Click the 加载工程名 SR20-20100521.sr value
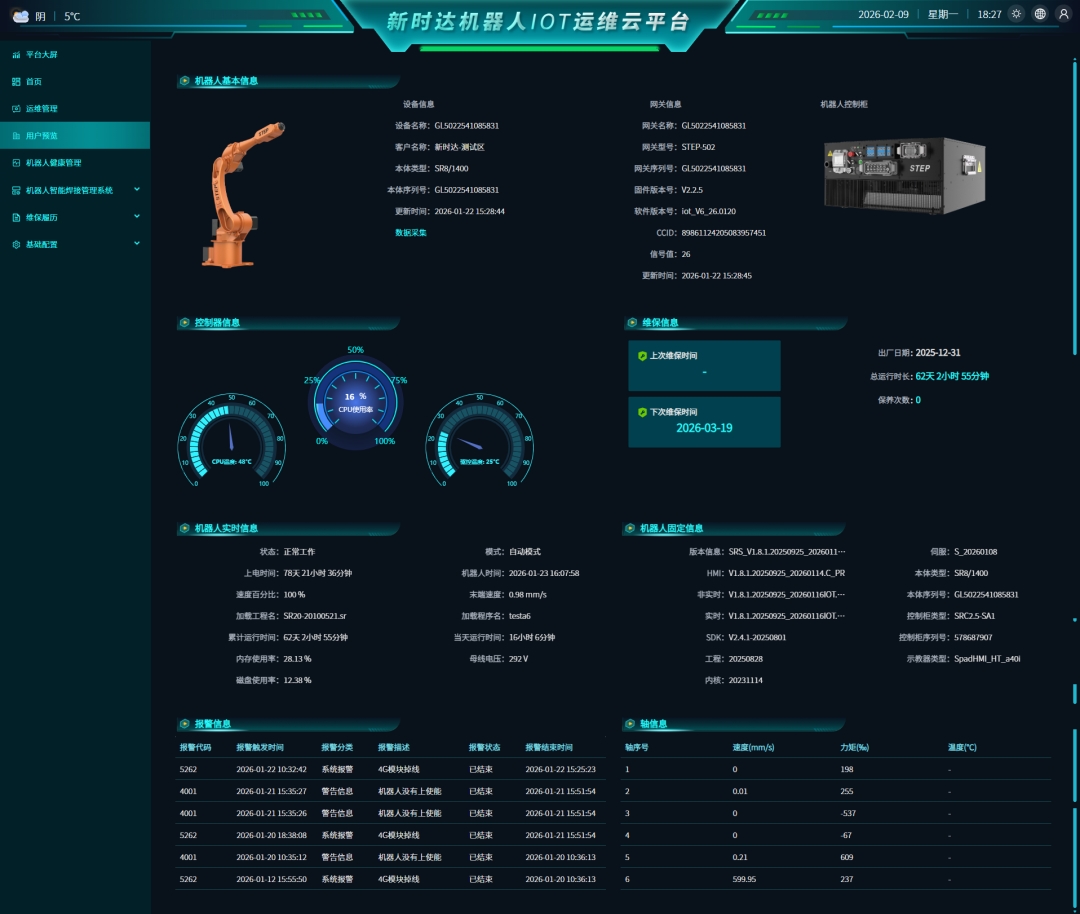The height and width of the screenshot is (914, 1080). (315, 616)
